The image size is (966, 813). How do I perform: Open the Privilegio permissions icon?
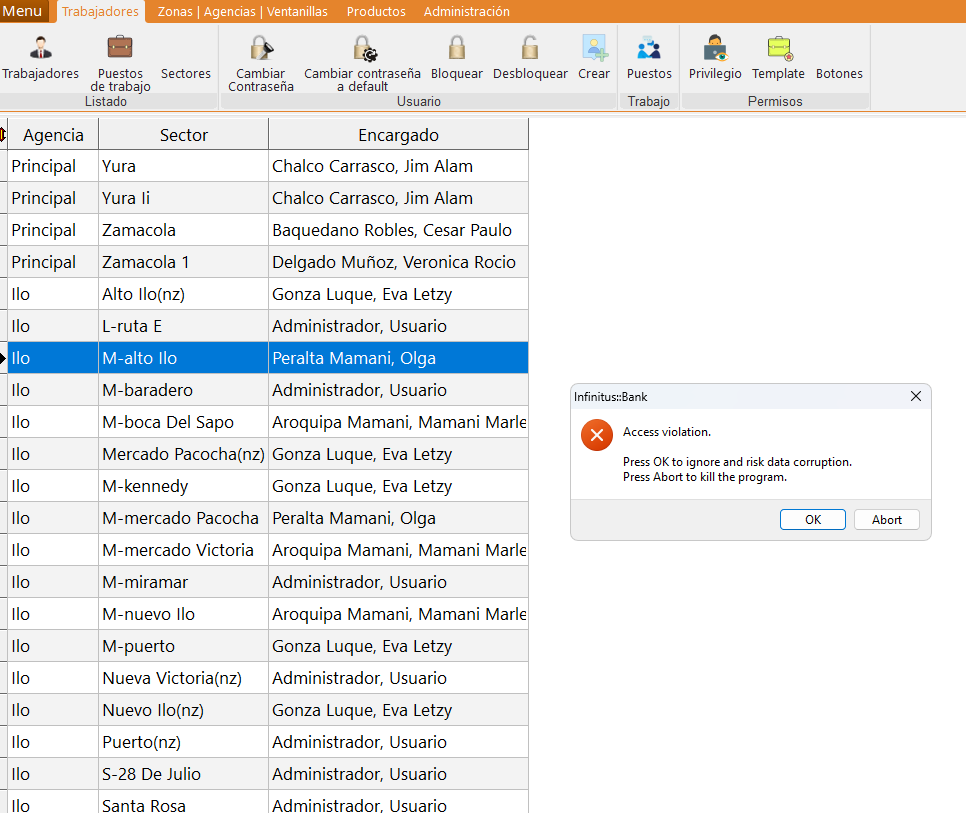pyautogui.click(x=715, y=48)
